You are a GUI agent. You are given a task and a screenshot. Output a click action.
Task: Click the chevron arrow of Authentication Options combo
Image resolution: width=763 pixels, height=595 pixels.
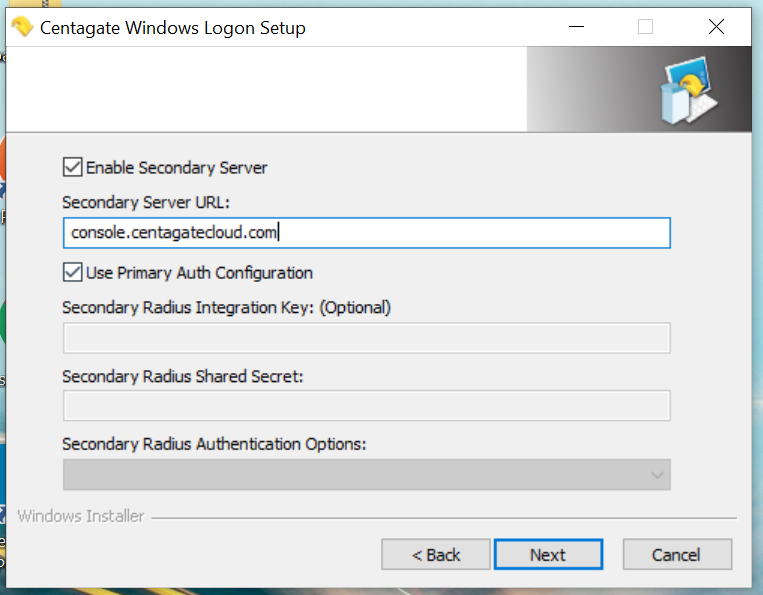[657, 475]
